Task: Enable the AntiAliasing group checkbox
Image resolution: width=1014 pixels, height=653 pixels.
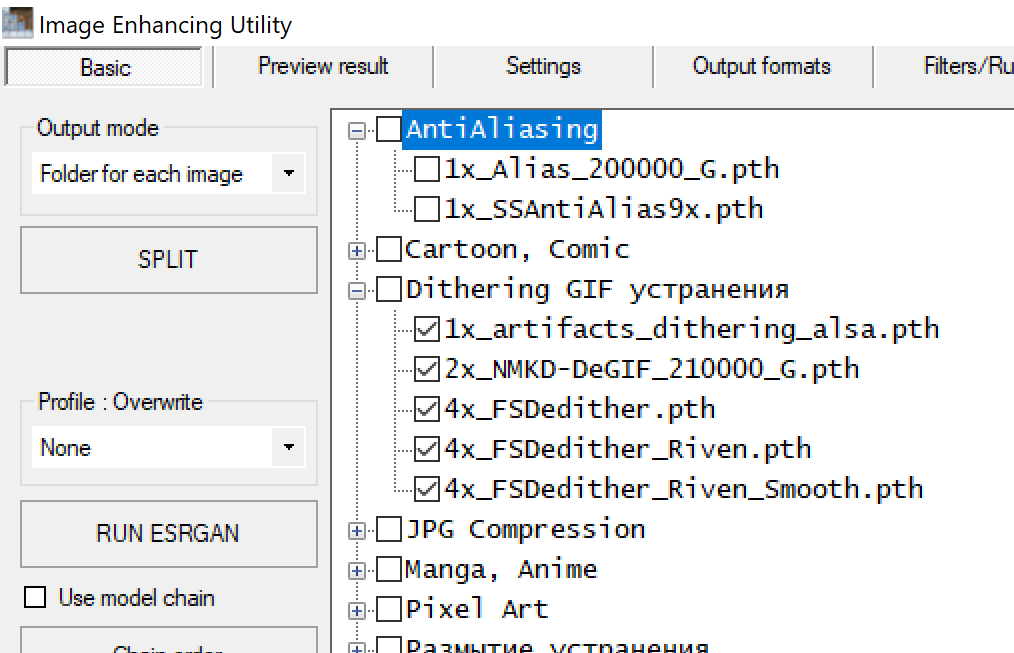Action: coord(387,129)
